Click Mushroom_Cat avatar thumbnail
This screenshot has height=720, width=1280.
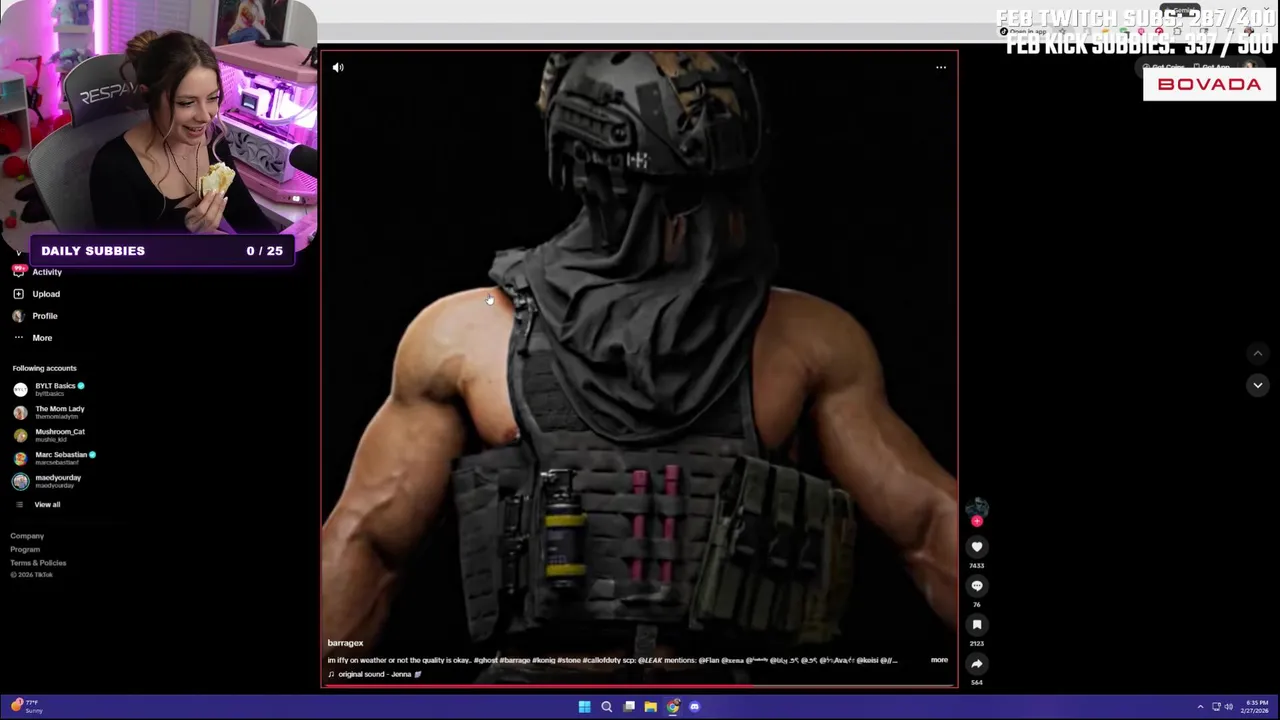click(x=20, y=436)
